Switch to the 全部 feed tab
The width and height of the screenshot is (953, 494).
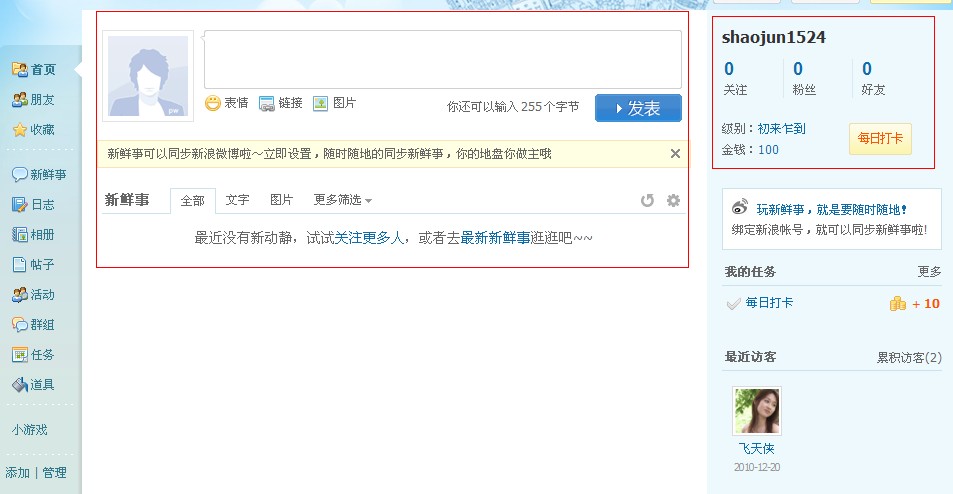click(x=193, y=201)
